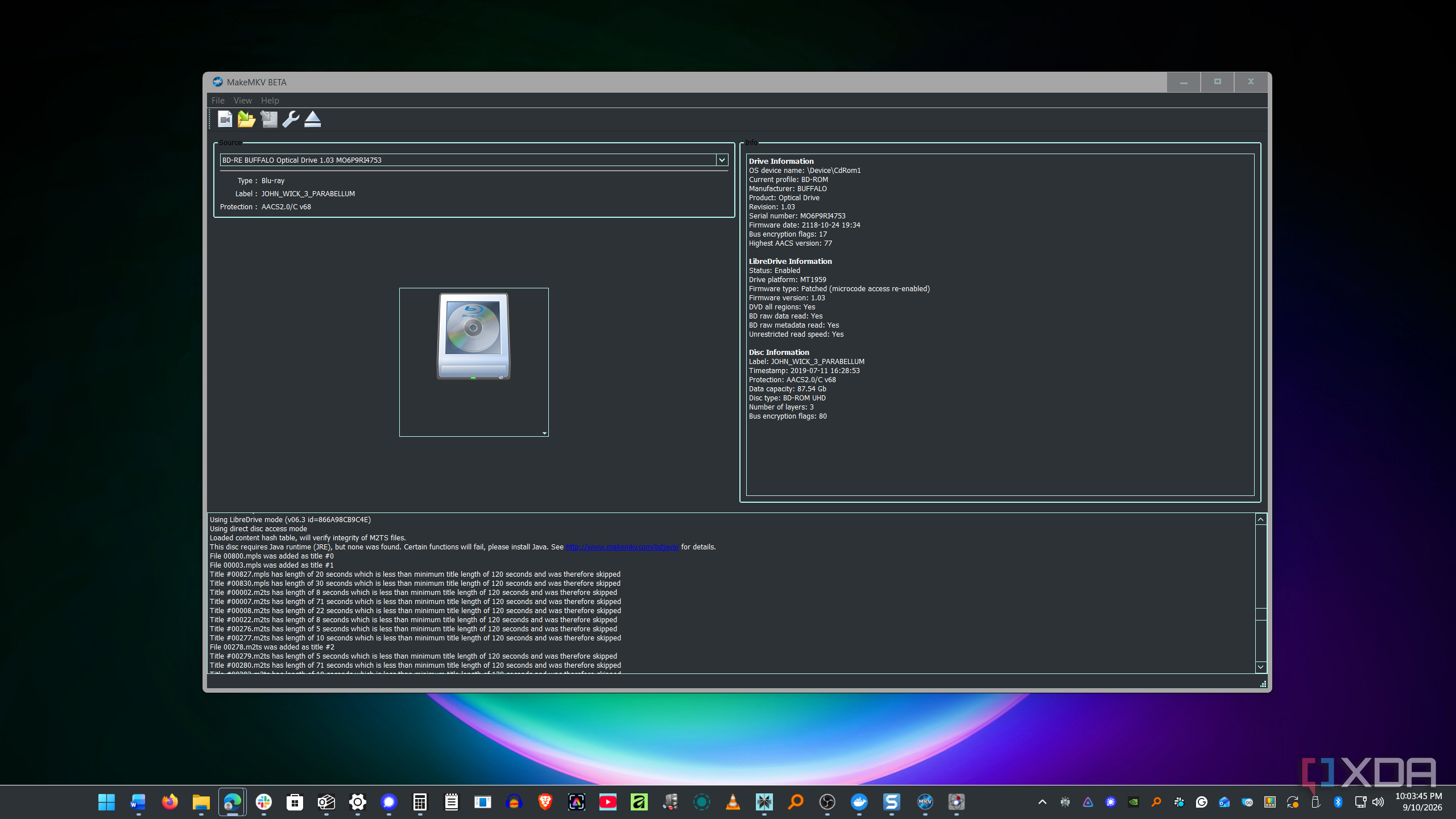Open the File menu

click(x=218, y=100)
